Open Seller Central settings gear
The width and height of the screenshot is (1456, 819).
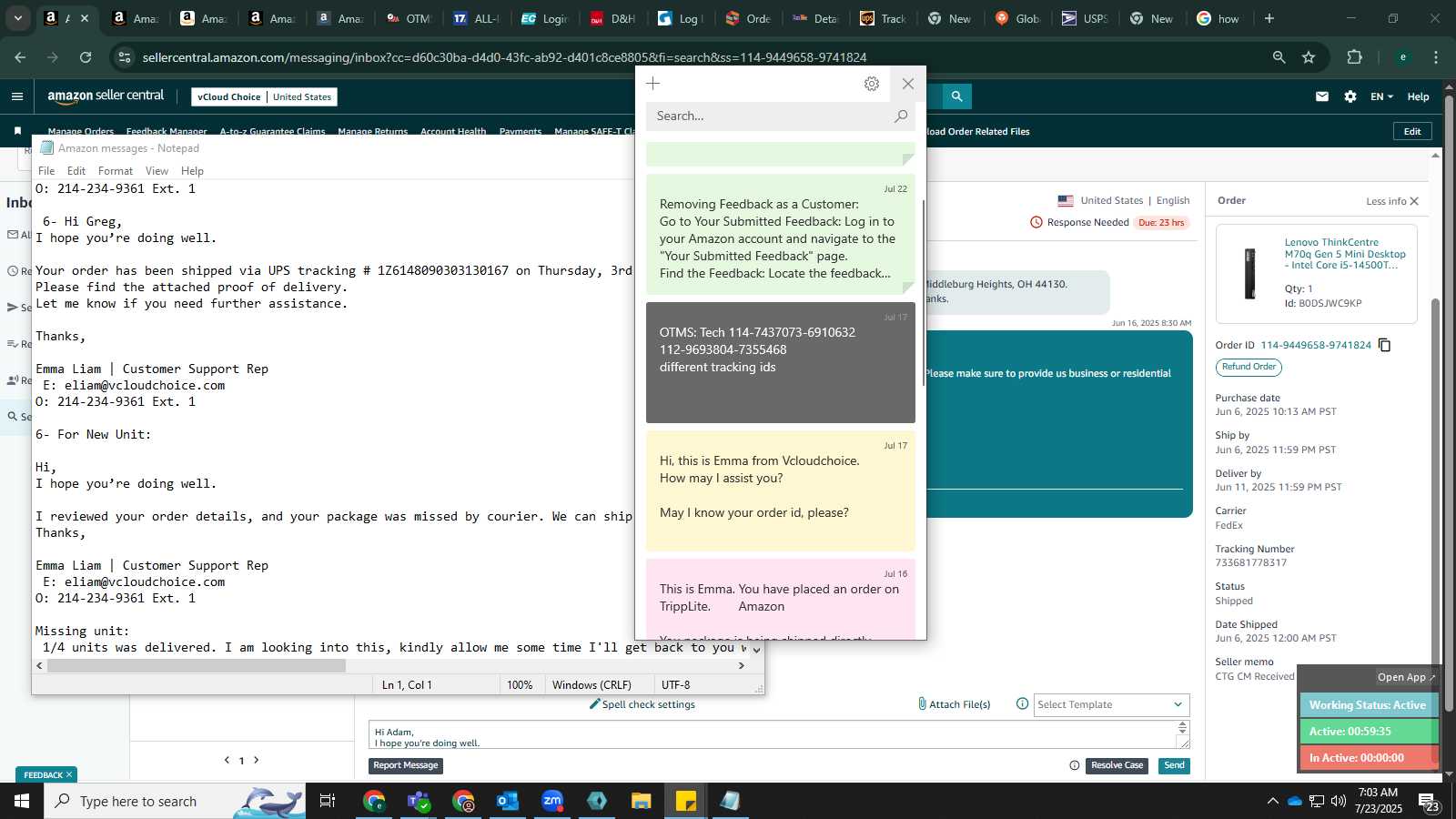point(1350,96)
